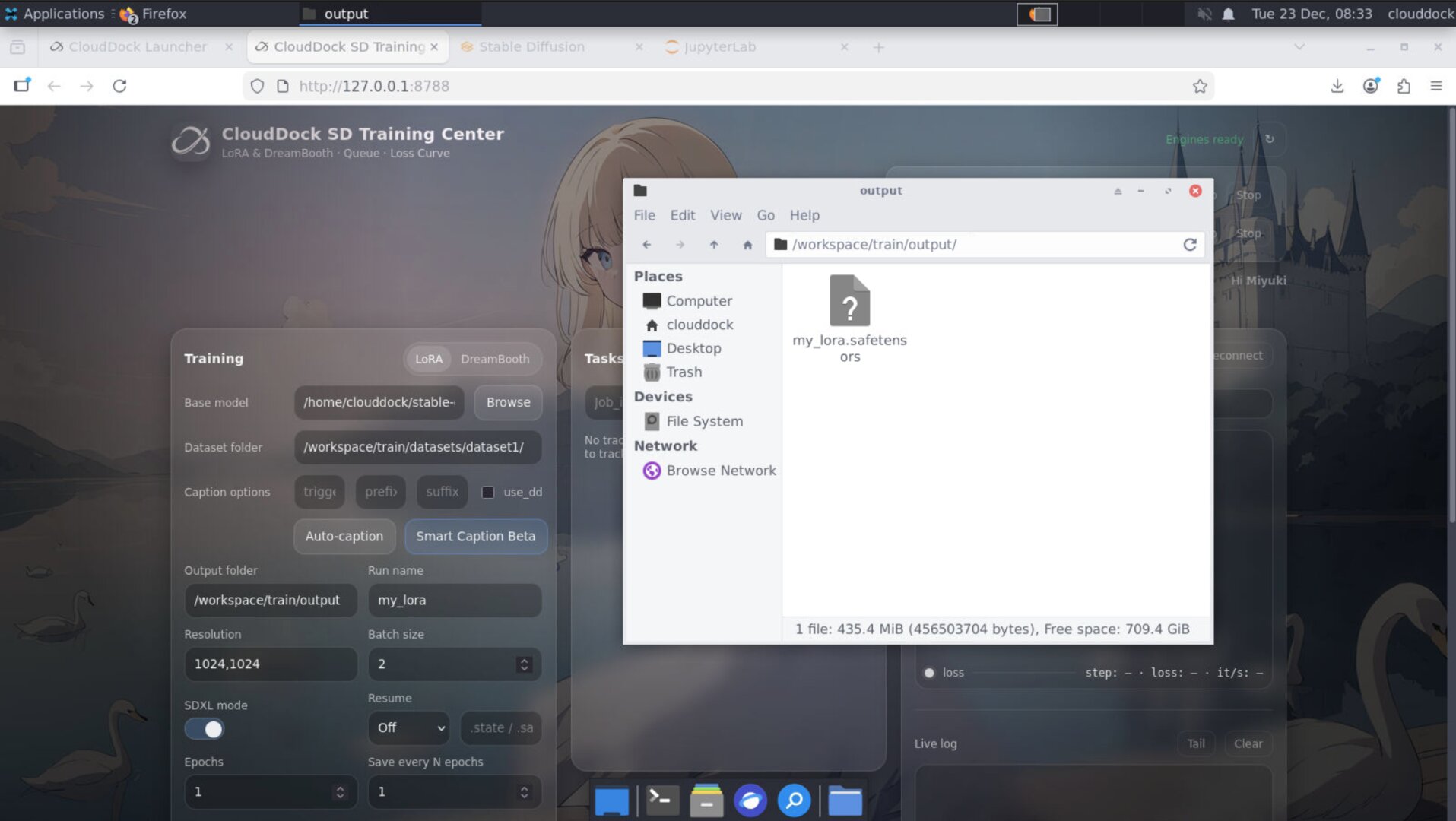Select File System under Devices

click(704, 420)
